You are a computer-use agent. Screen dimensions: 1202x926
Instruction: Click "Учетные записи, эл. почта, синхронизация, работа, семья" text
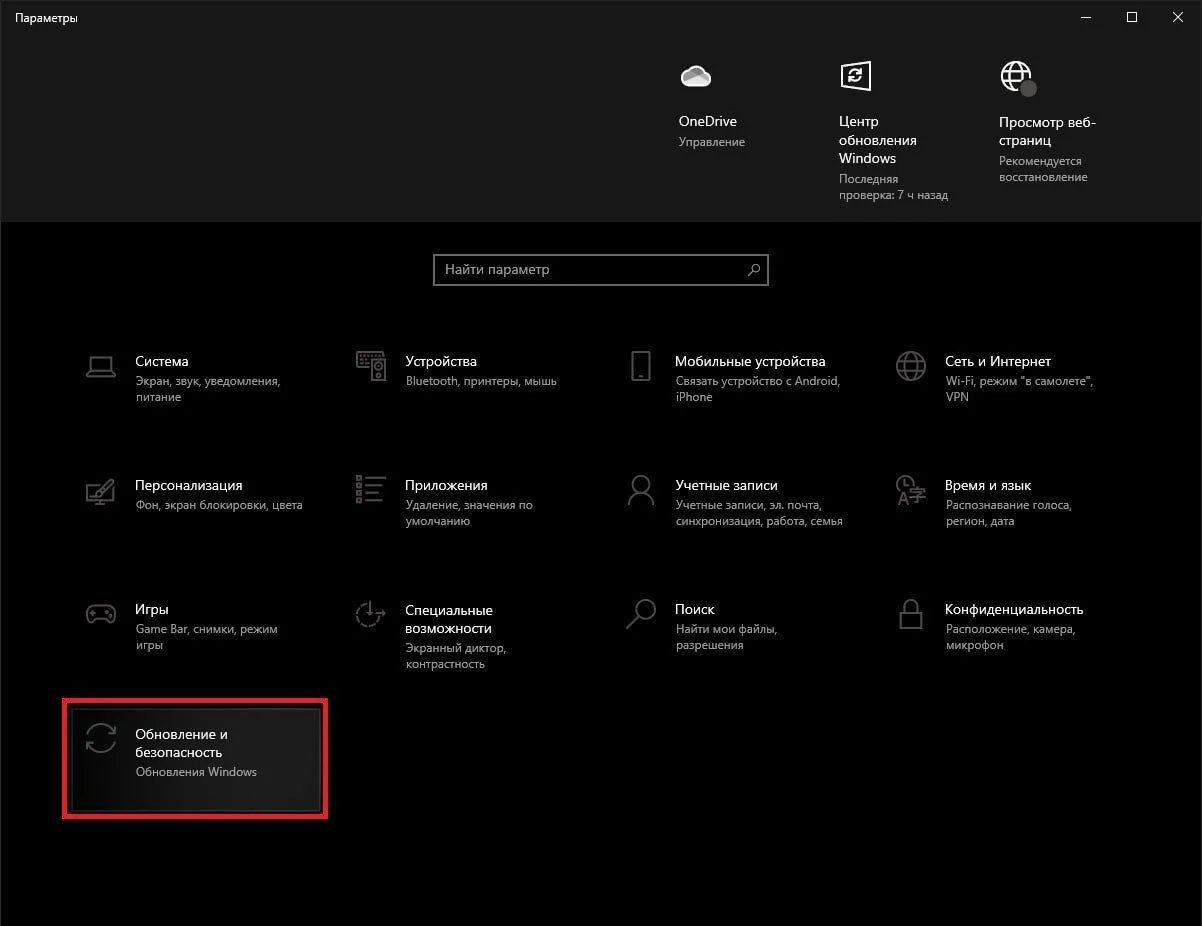click(759, 513)
